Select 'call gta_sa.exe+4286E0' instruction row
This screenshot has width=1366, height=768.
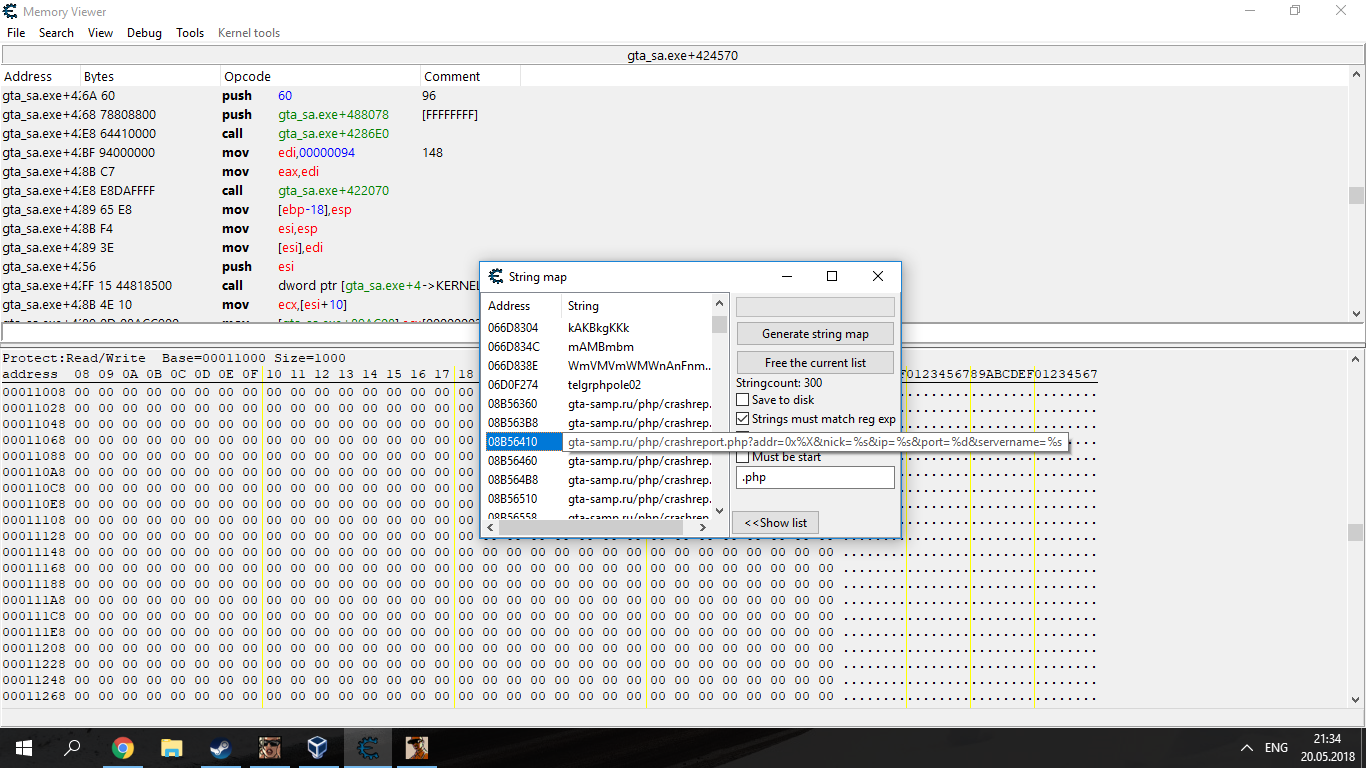673,134
